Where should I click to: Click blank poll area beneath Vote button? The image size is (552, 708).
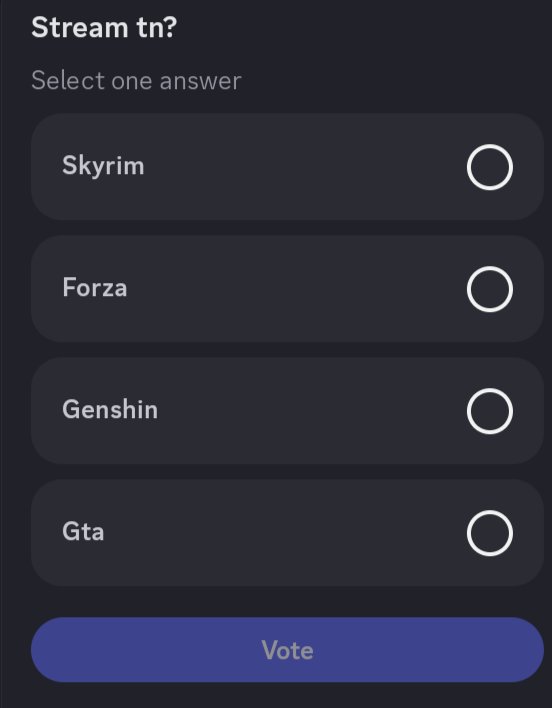point(287,695)
